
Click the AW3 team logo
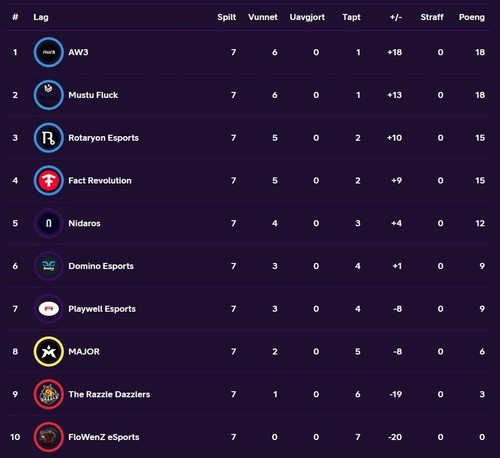(x=49, y=52)
